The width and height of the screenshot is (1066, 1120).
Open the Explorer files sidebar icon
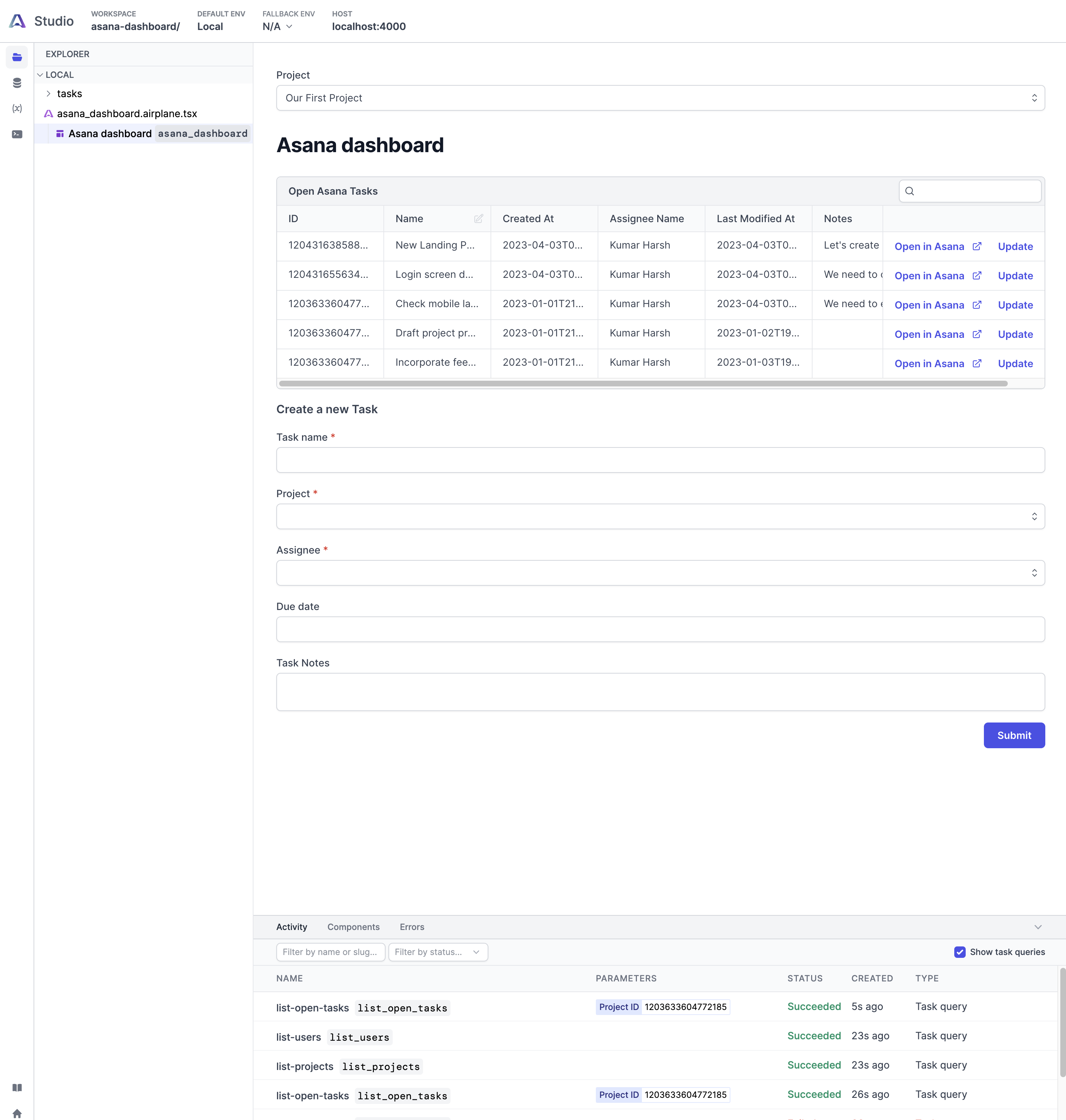[17, 57]
